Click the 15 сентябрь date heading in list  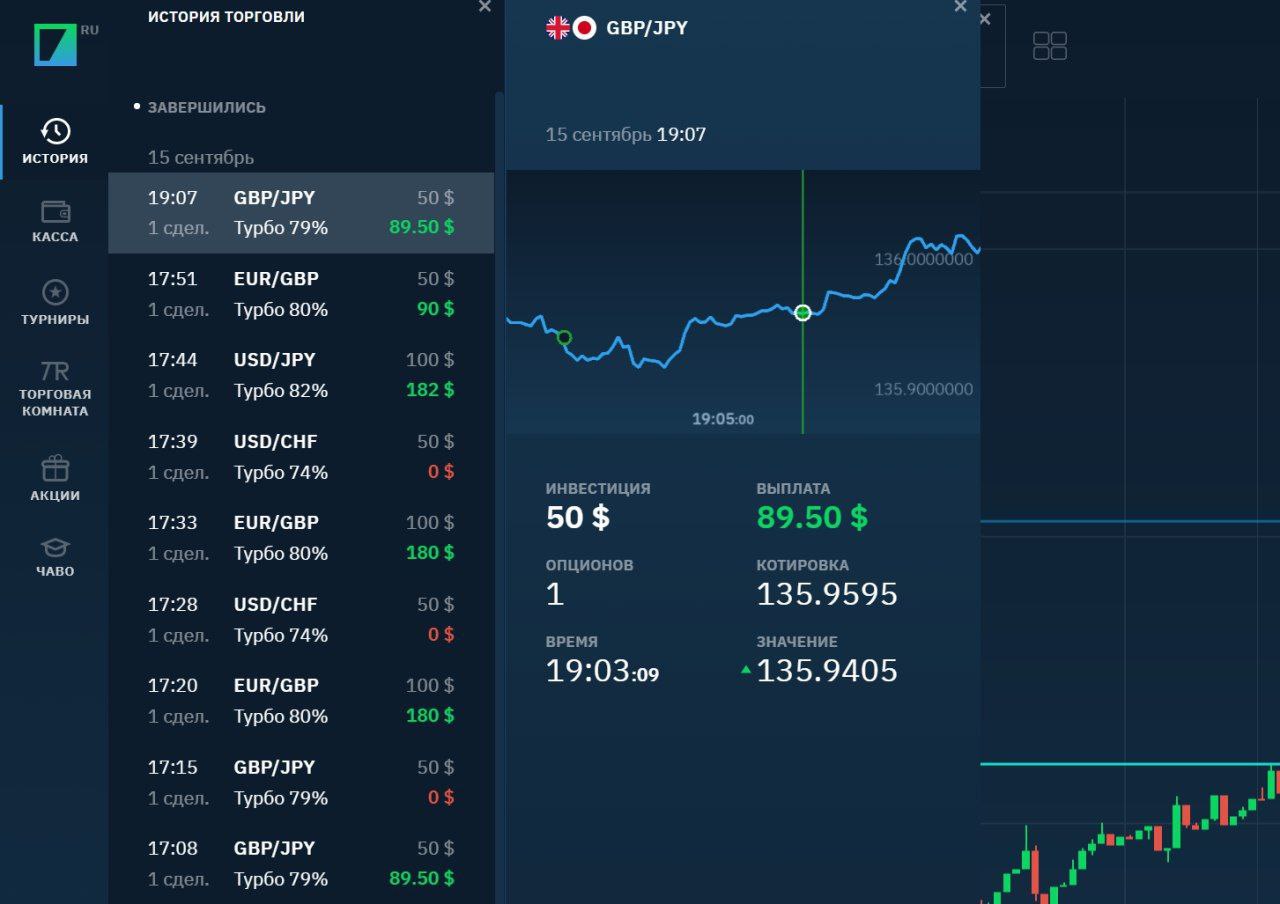201,158
